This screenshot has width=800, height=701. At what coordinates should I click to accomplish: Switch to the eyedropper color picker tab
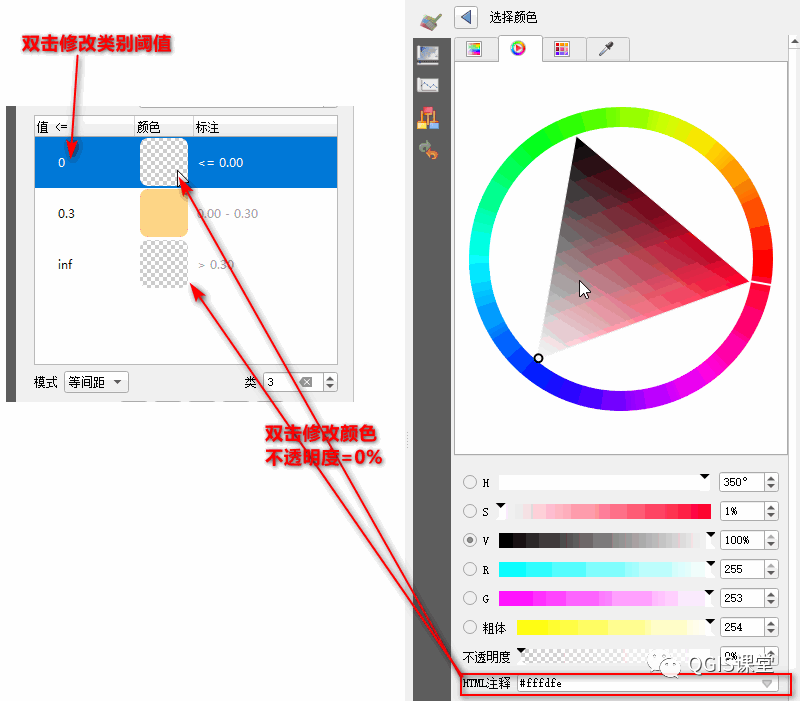tap(606, 49)
